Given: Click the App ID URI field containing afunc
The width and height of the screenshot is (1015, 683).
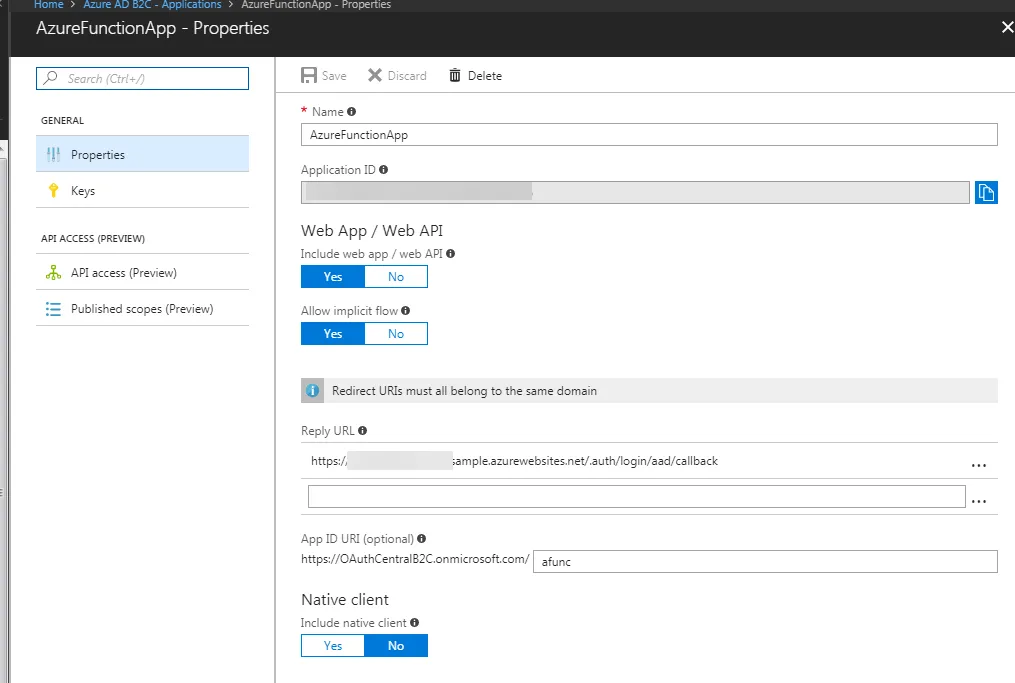Looking at the screenshot, I should (x=765, y=562).
